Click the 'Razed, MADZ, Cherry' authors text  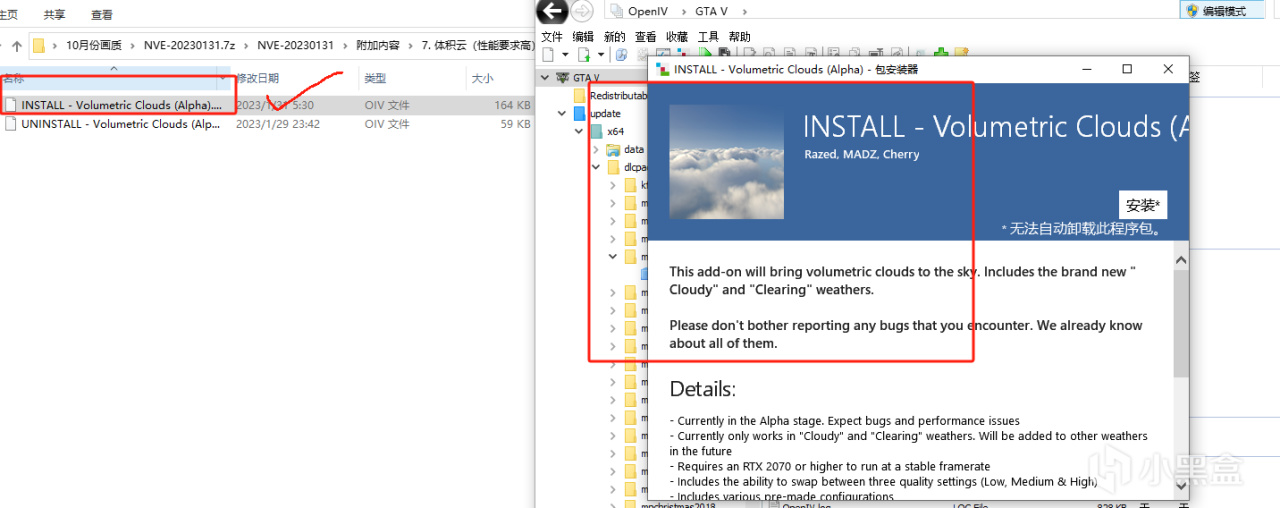point(861,154)
